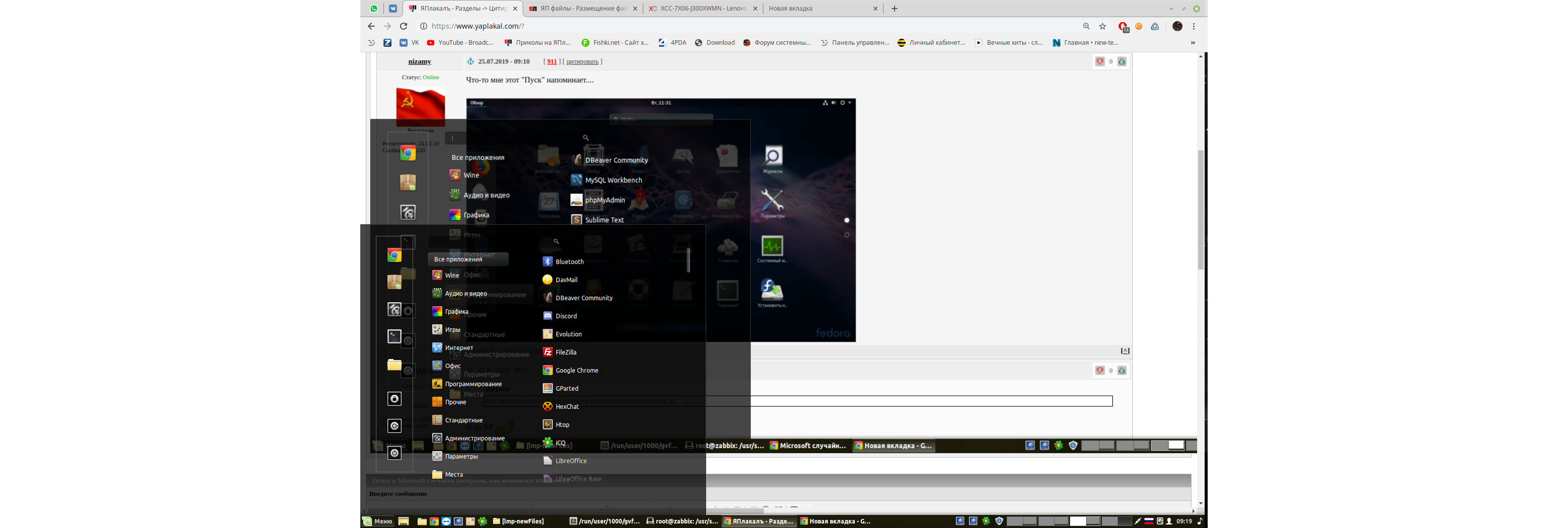1568x528 pixels.
Task: Click the цитировать link in the post header
Action: tap(582, 61)
